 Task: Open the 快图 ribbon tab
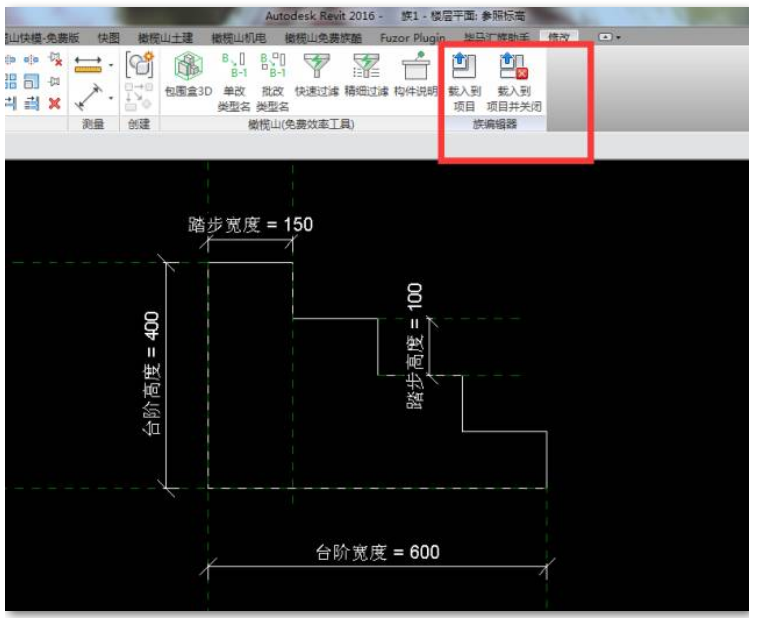click(109, 38)
